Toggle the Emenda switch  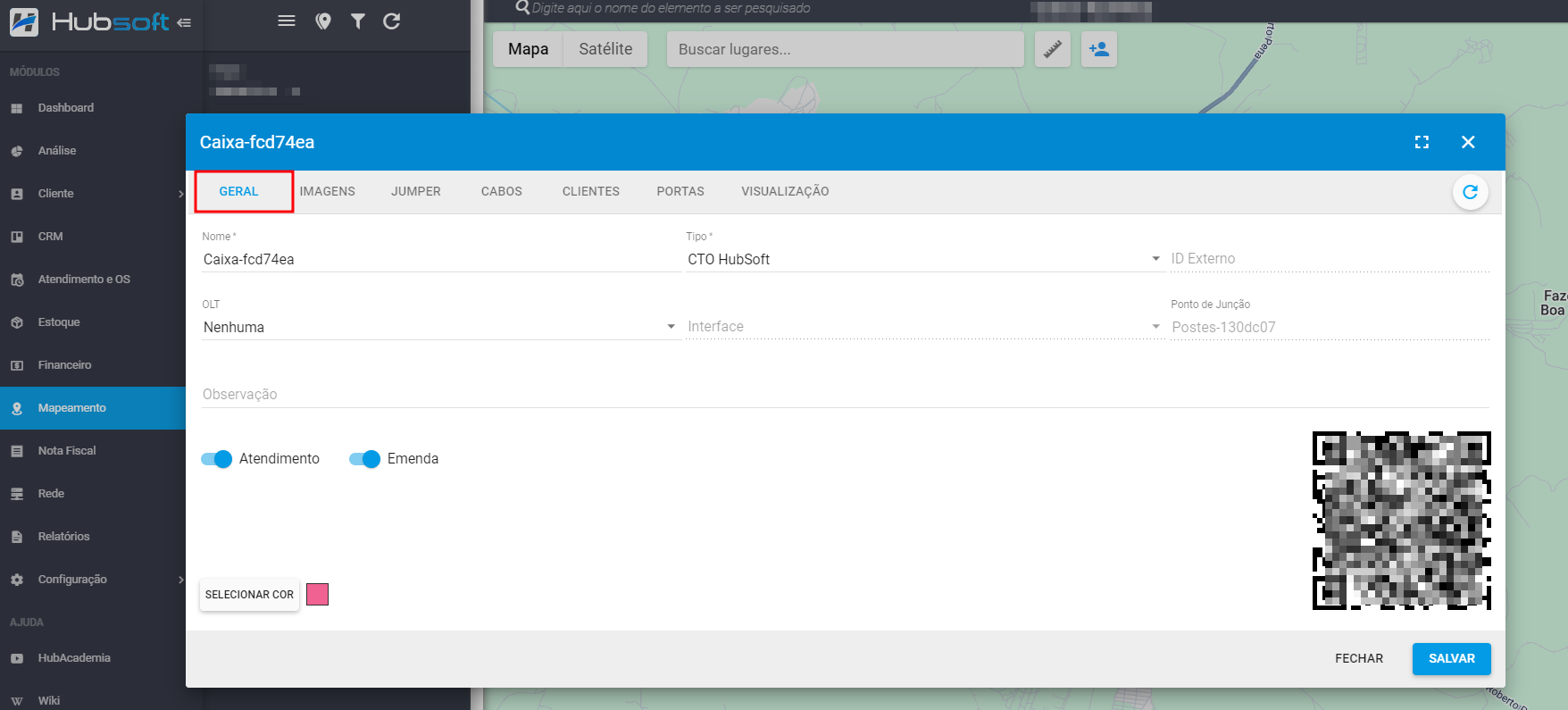tap(364, 459)
